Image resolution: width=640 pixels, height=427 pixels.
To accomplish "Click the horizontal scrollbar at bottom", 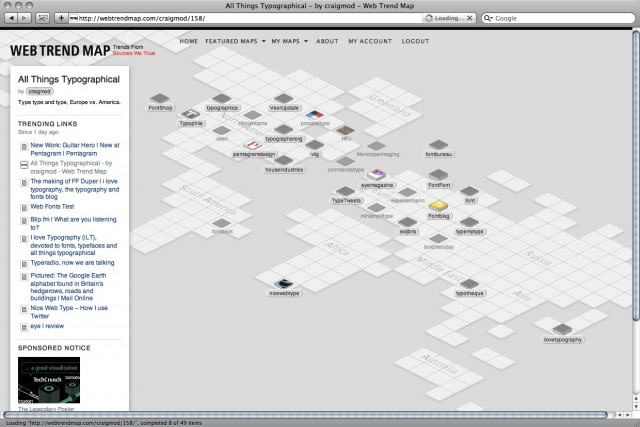I will point(305,415).
